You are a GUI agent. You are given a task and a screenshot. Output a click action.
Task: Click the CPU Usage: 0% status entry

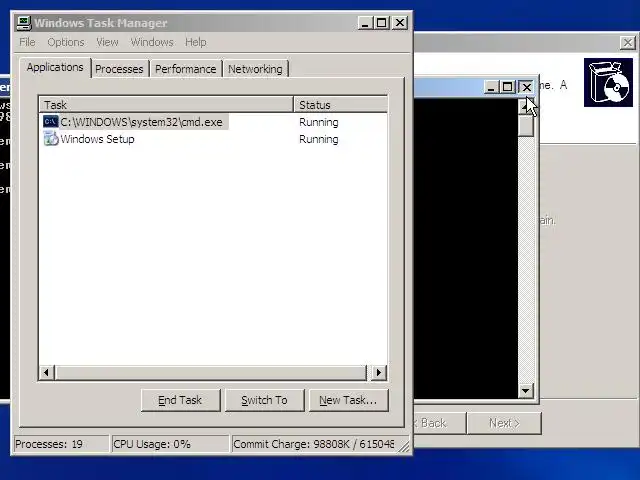pyautogui.click(x=170, y=444)
